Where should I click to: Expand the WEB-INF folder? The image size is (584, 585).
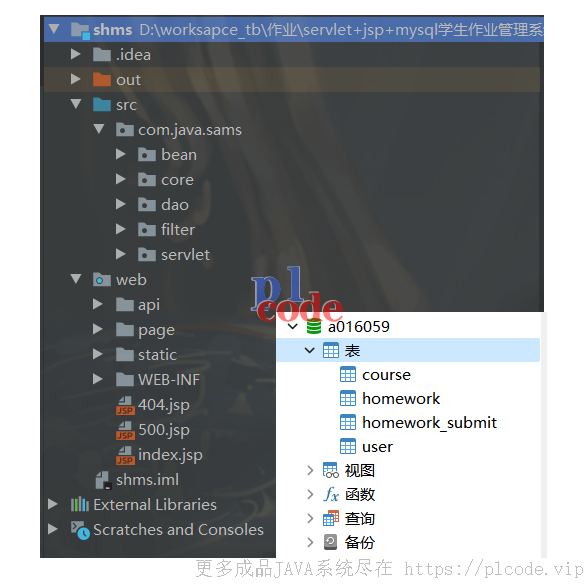pyautogui.click(x=97, y=379)
